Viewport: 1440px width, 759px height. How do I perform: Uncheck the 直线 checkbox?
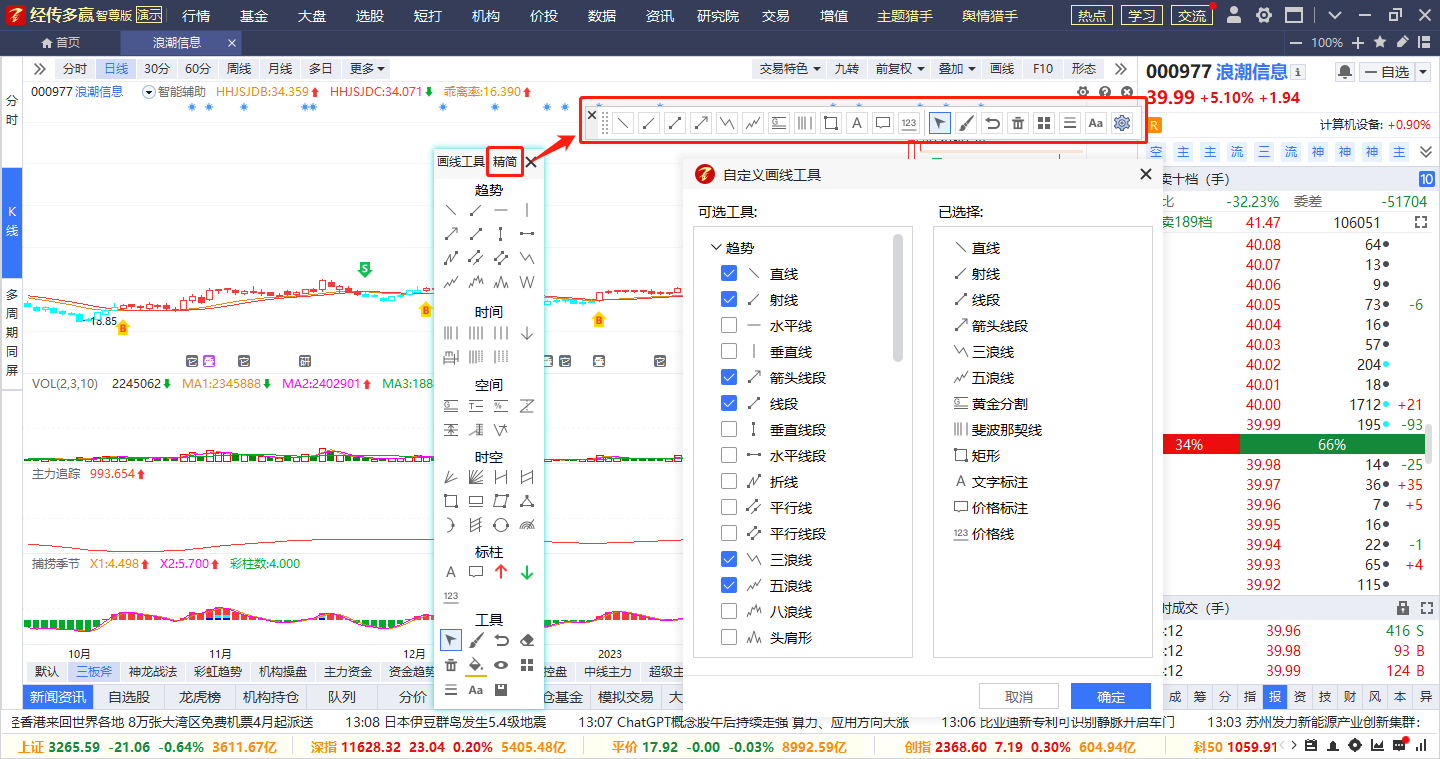pos(729,273)
